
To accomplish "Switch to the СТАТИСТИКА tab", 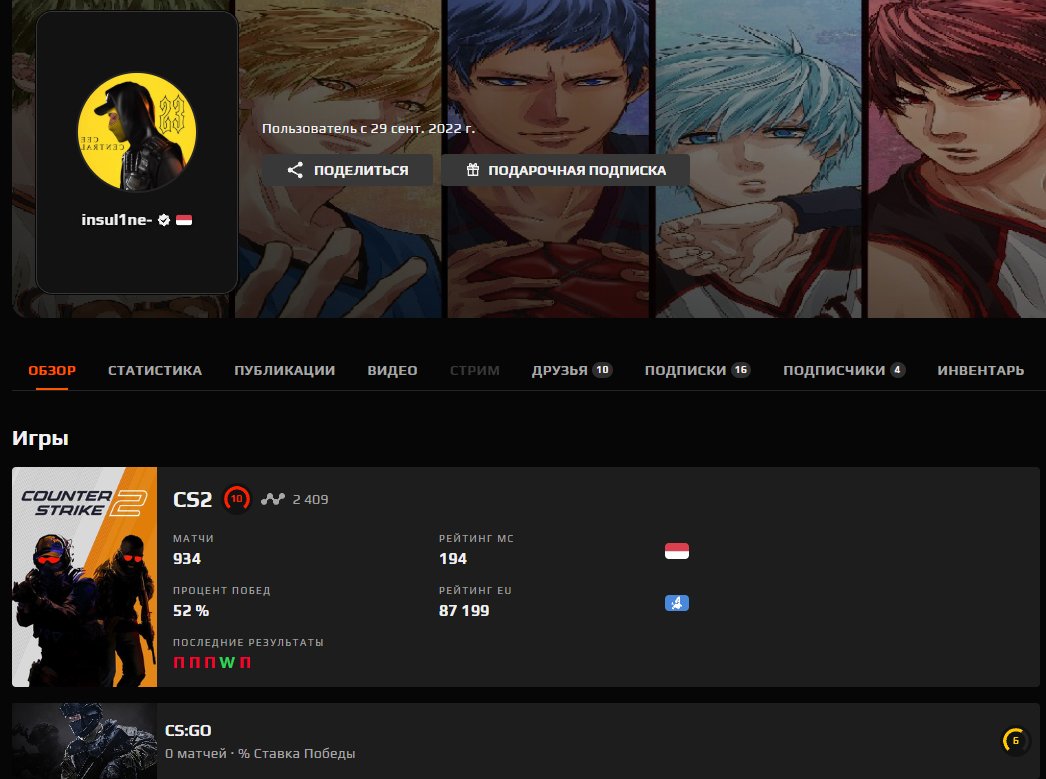I will [x=155, y=370].
